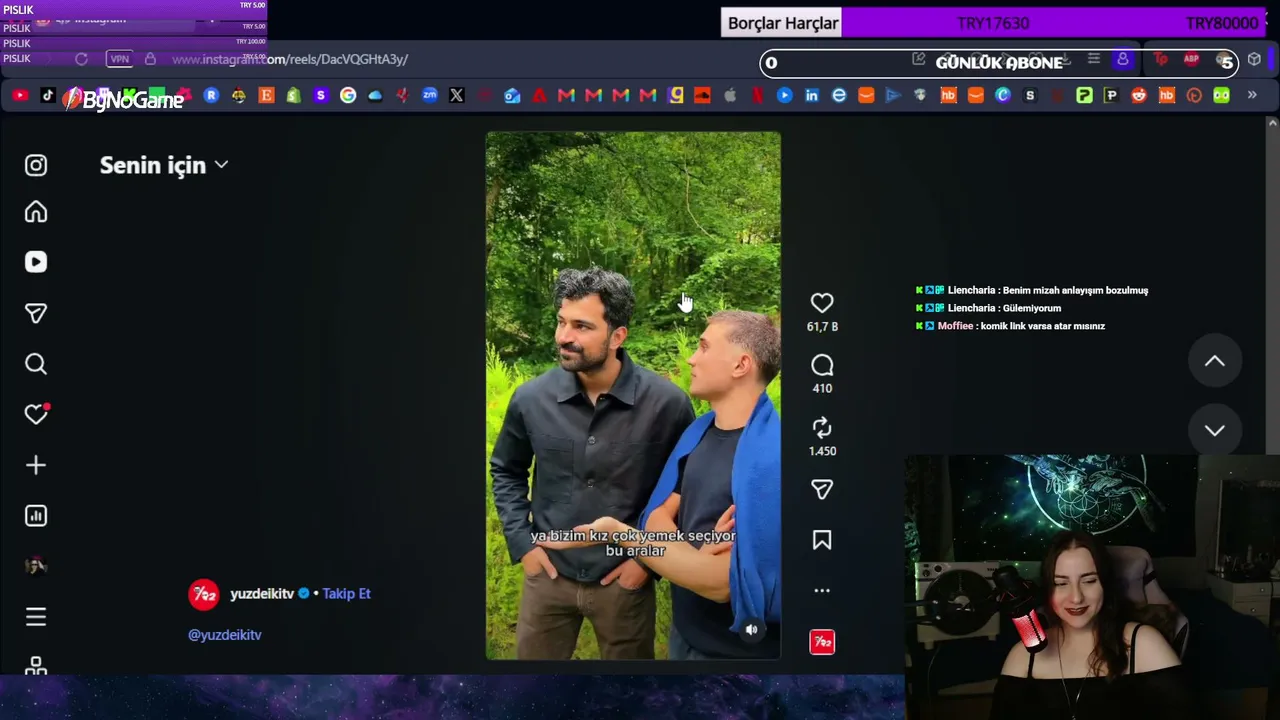
Task: Repost the reel
Action: pos(822,428)
